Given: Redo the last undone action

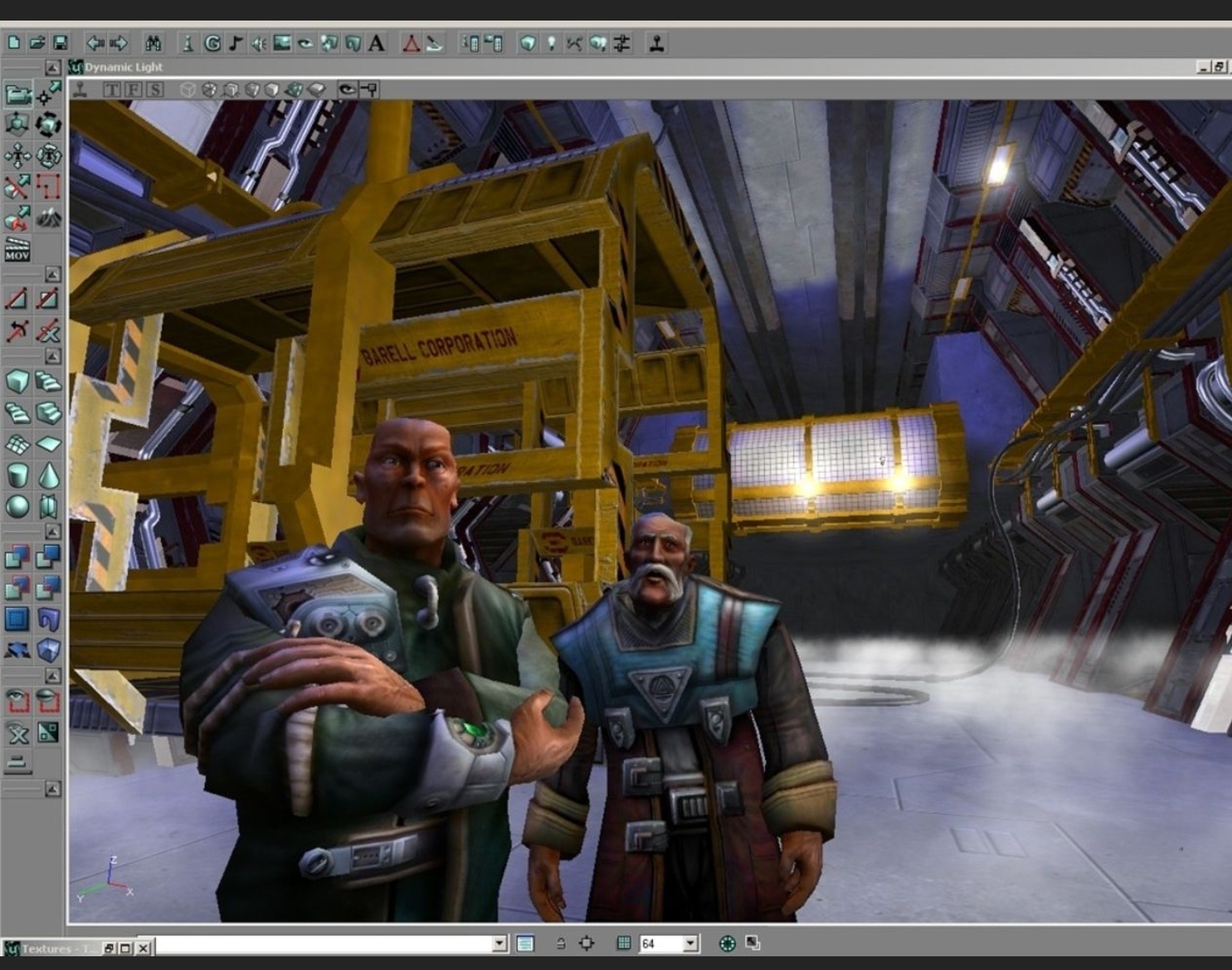Looking at the screenshot, I should coord(119,43).
